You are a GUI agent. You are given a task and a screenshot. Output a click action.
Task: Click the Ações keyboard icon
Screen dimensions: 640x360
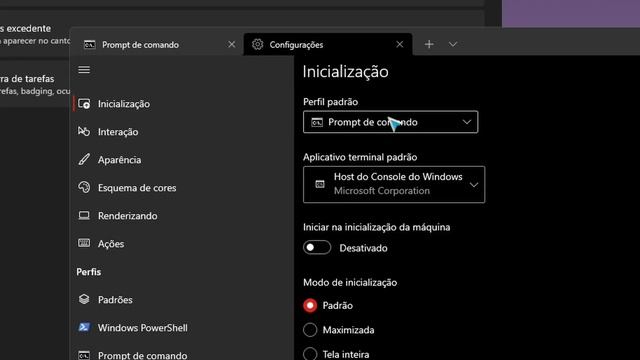(x=84, y=243)
